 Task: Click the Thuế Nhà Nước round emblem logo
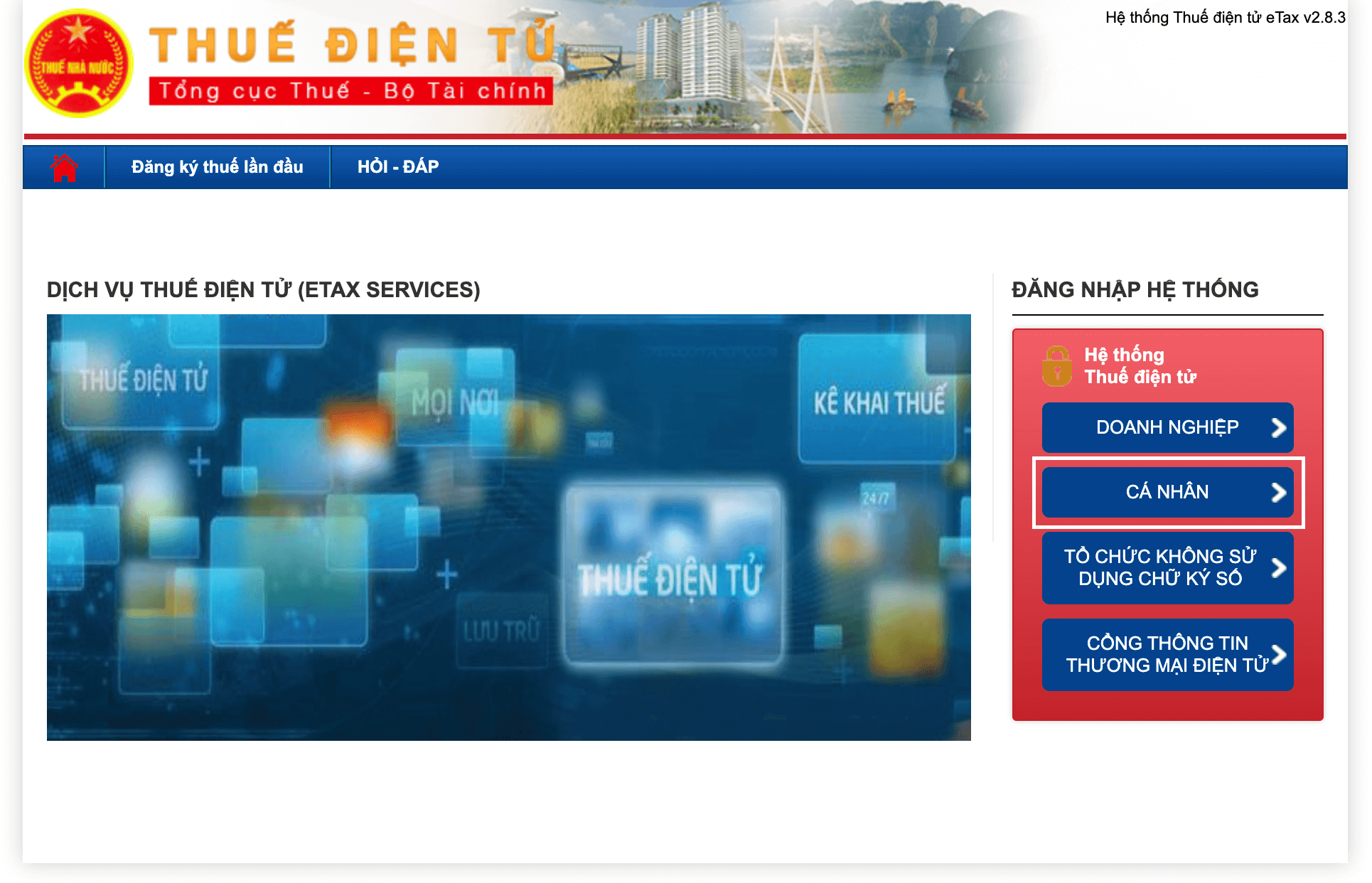[x=78, y=63]
